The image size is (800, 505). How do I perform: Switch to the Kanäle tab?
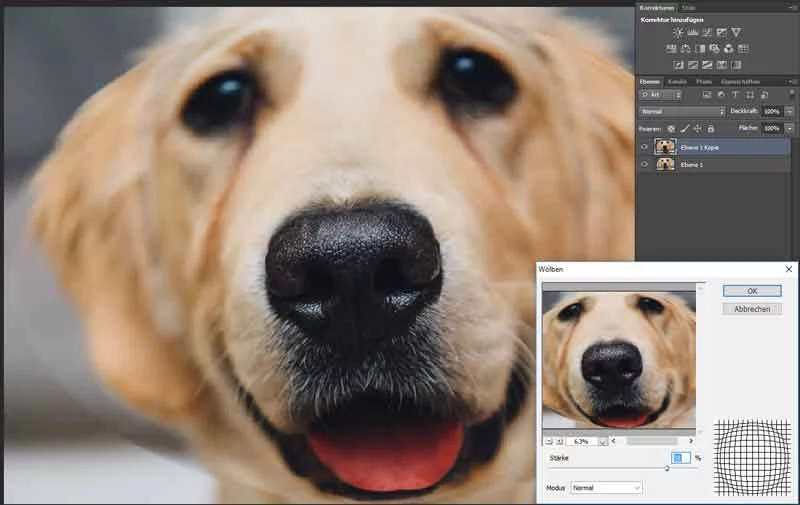(x=677, y=81)
